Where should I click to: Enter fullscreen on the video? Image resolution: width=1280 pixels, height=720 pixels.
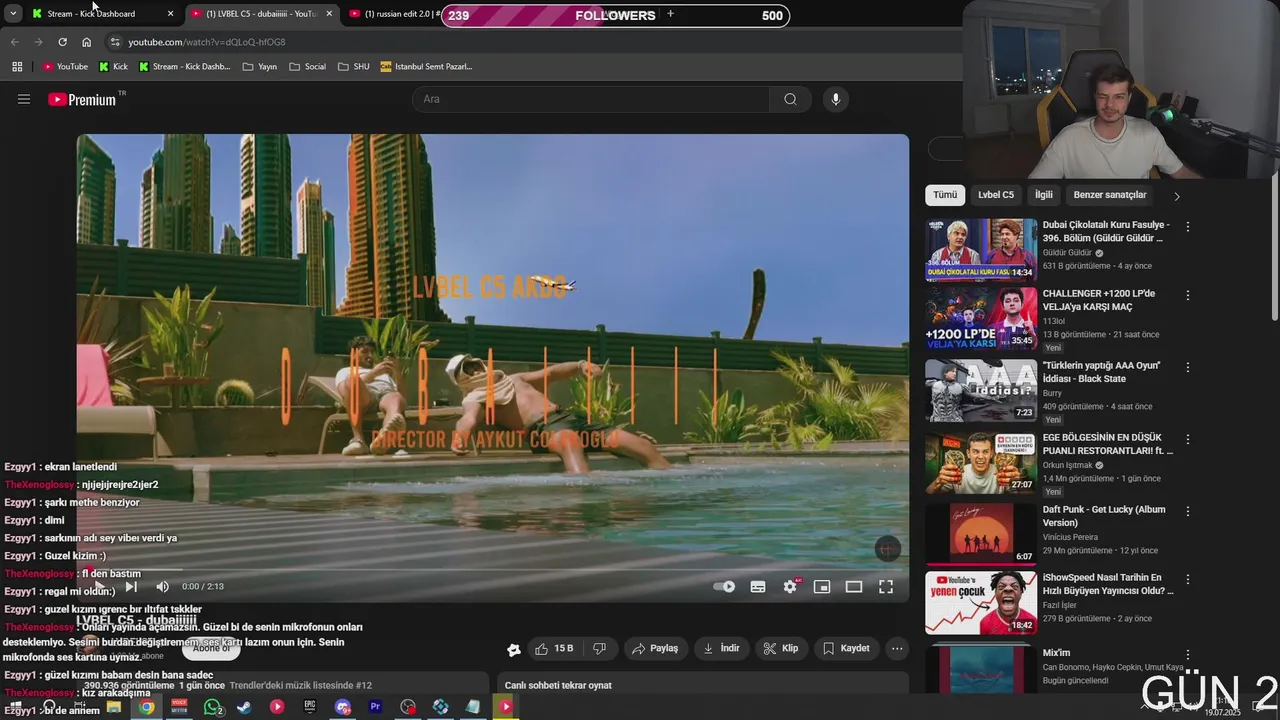click(x=886, y=587)
